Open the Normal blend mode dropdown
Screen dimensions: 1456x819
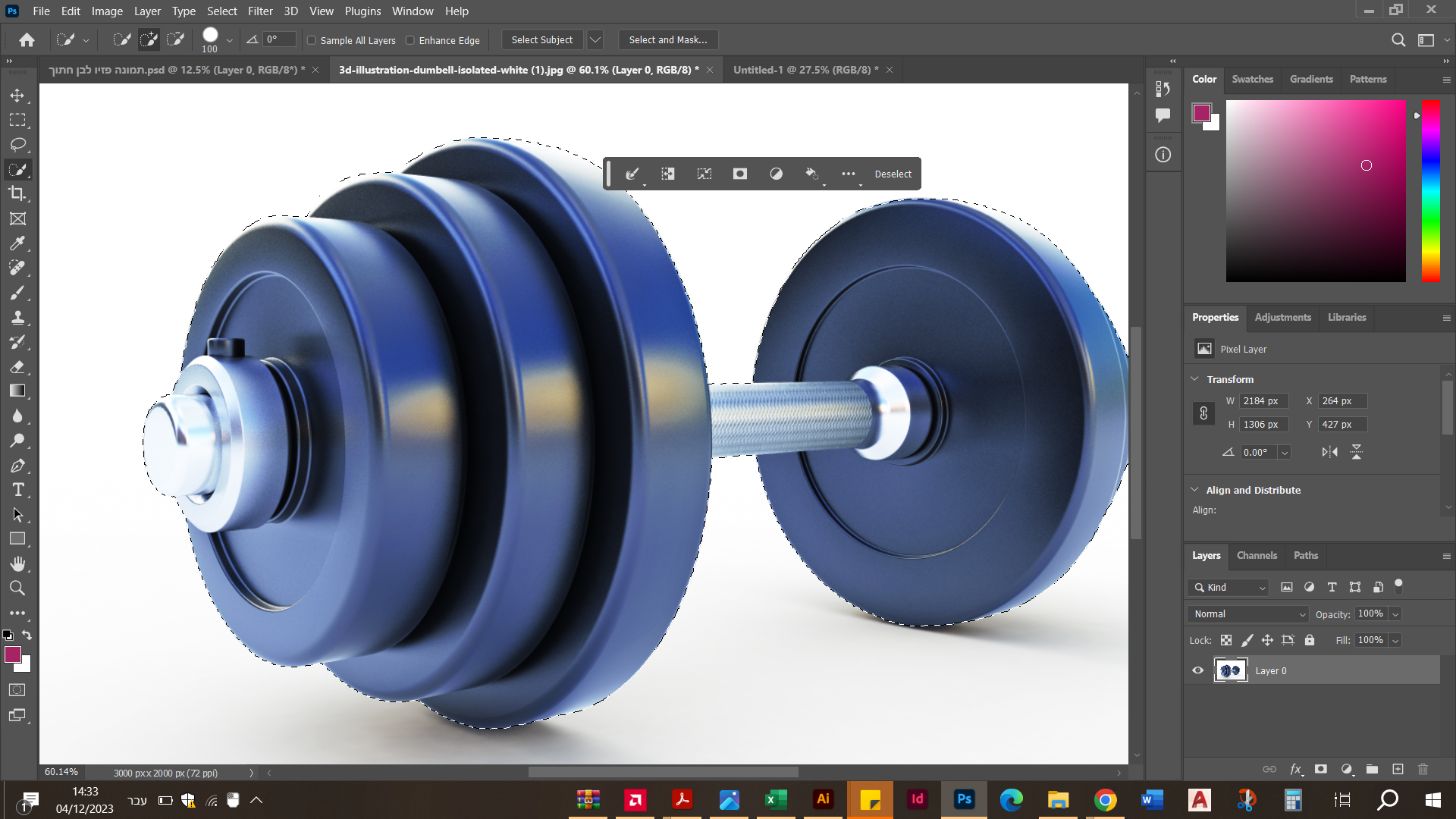(1248, 614)
